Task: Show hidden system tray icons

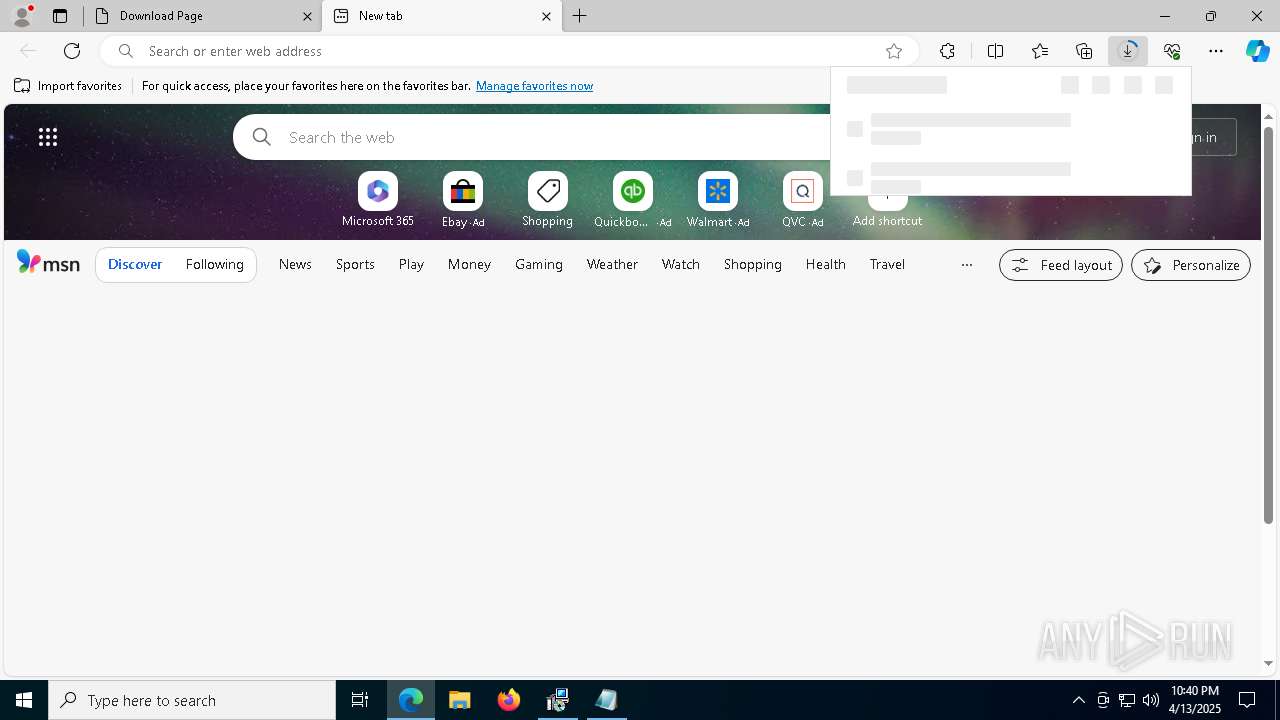Action: point(1078,700)
